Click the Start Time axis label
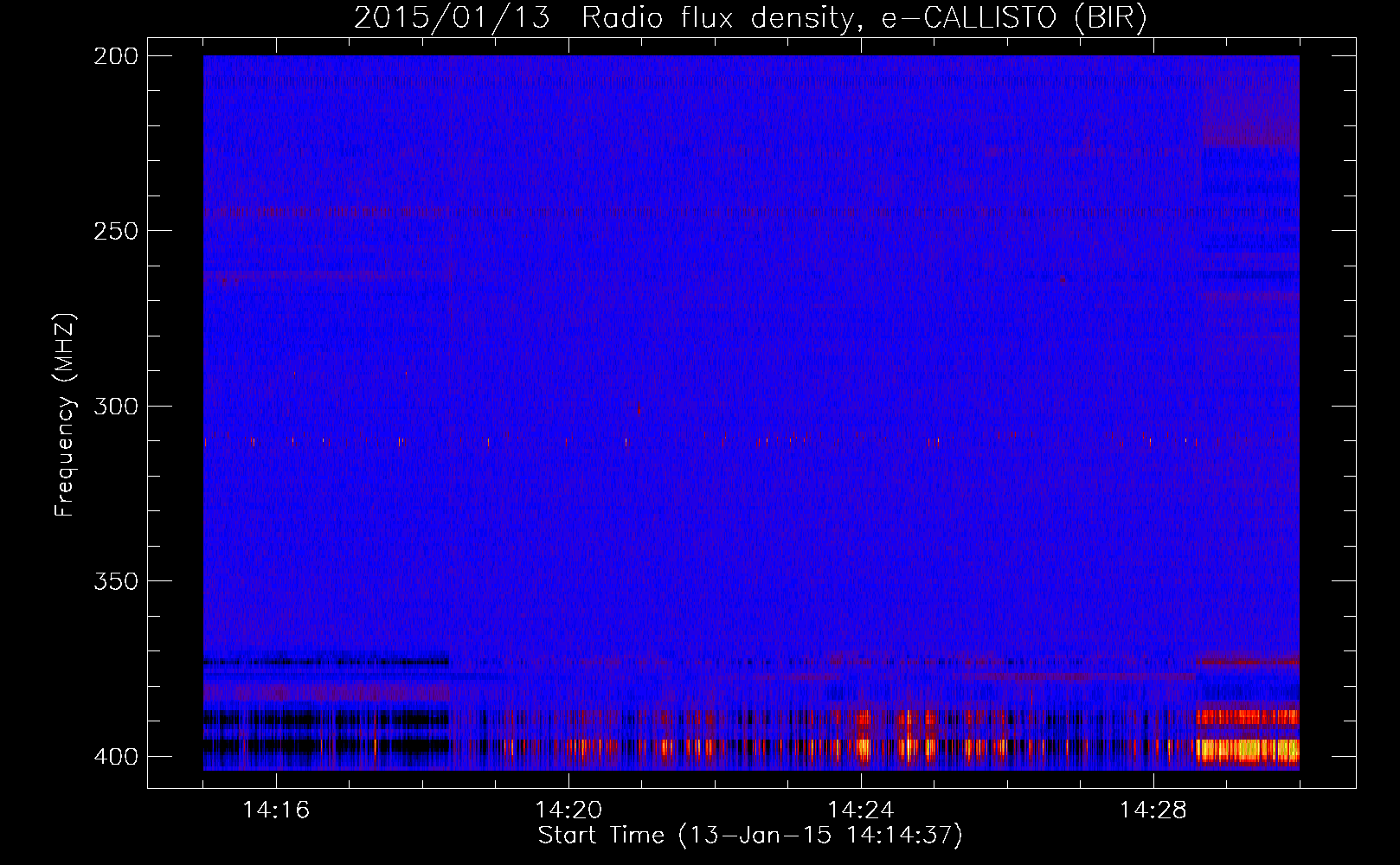1400x865 pixels. tap(750, 836)
